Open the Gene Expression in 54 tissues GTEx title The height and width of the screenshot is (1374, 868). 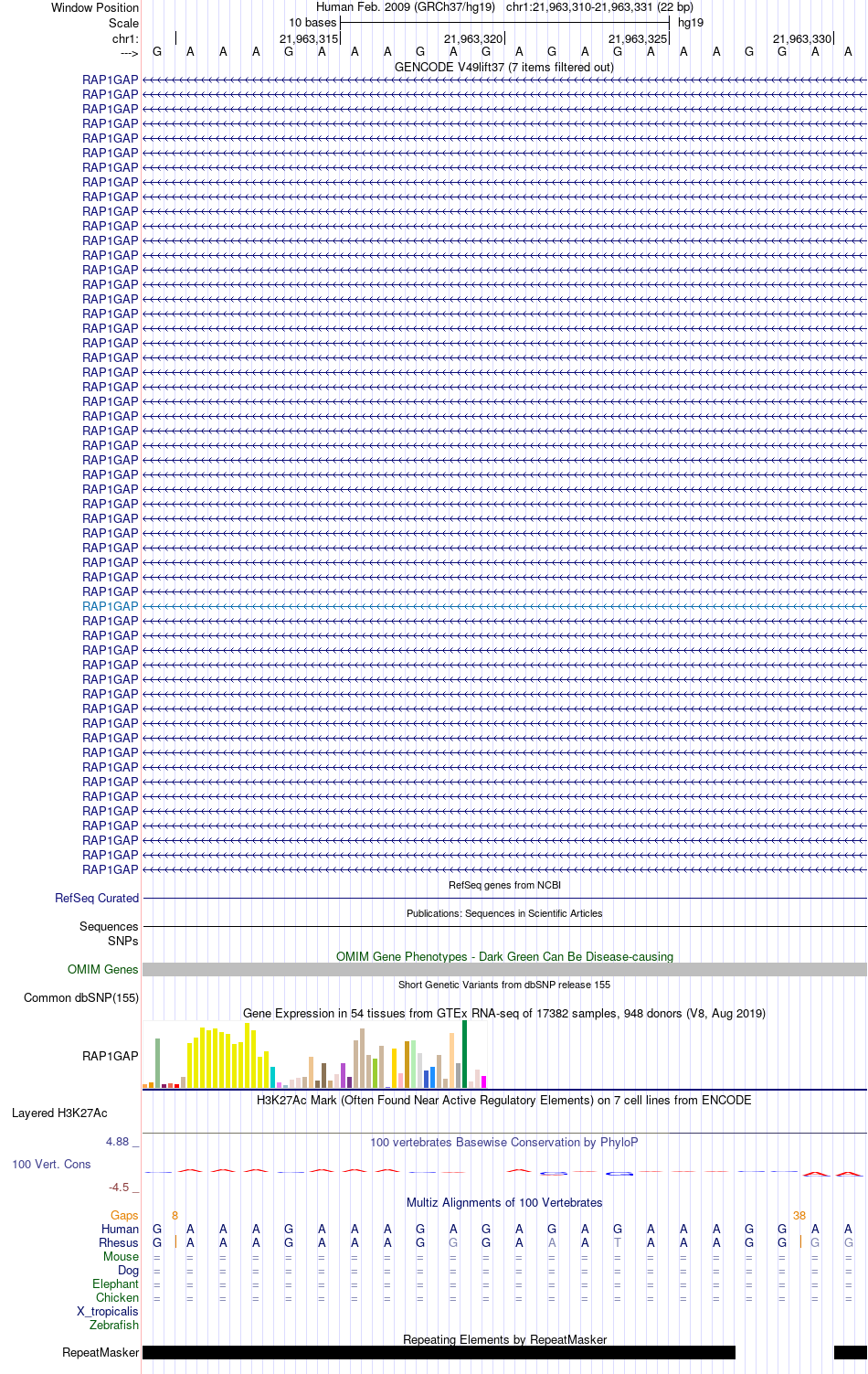[504, 1013]
